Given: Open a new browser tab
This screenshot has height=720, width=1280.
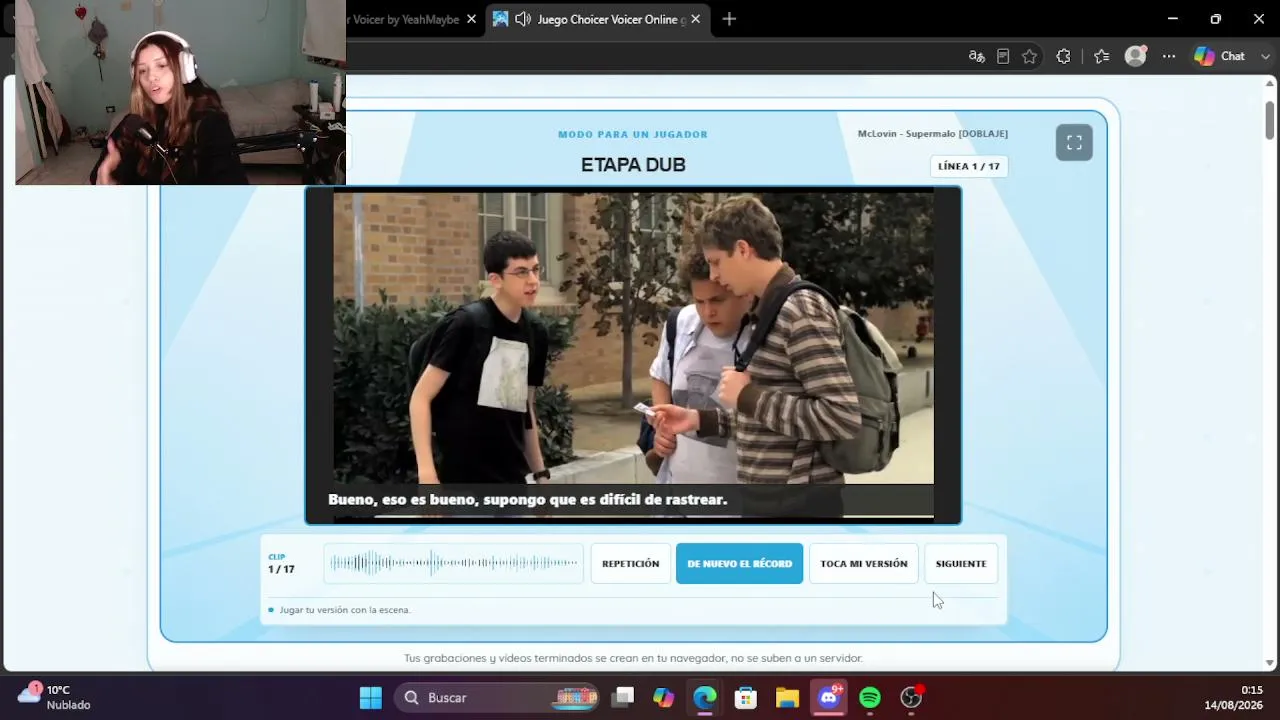Looking at the screenshot, I should pyautogui.click(x=729, y=19).
